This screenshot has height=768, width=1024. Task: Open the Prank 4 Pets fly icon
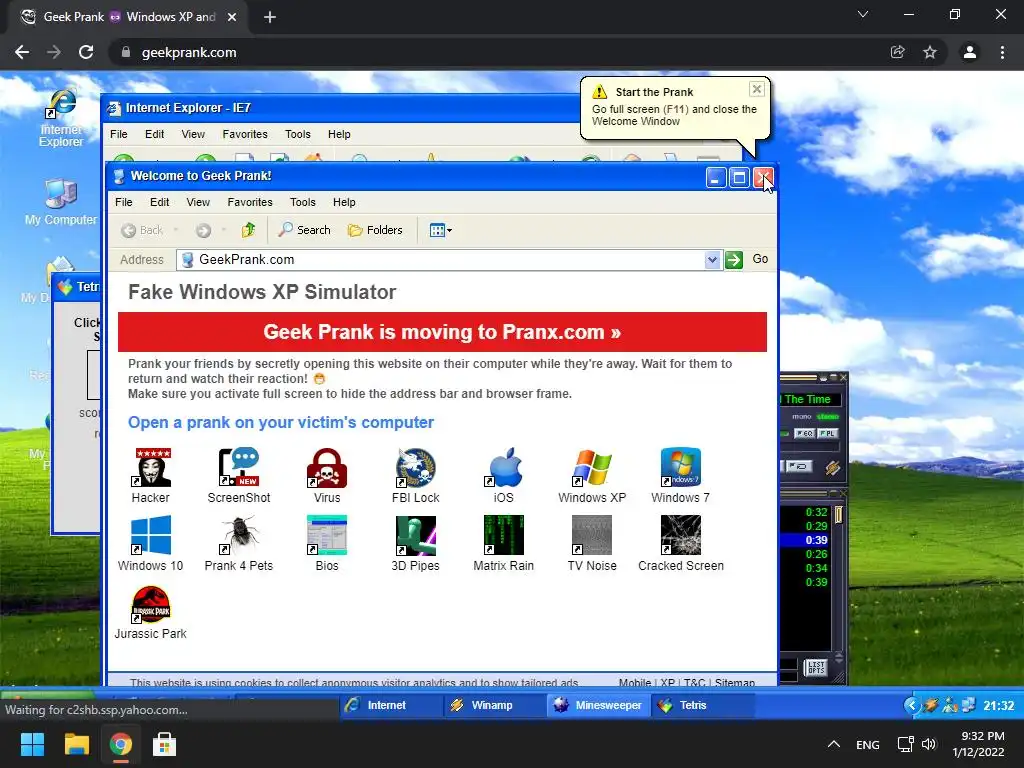pos(239,543)
